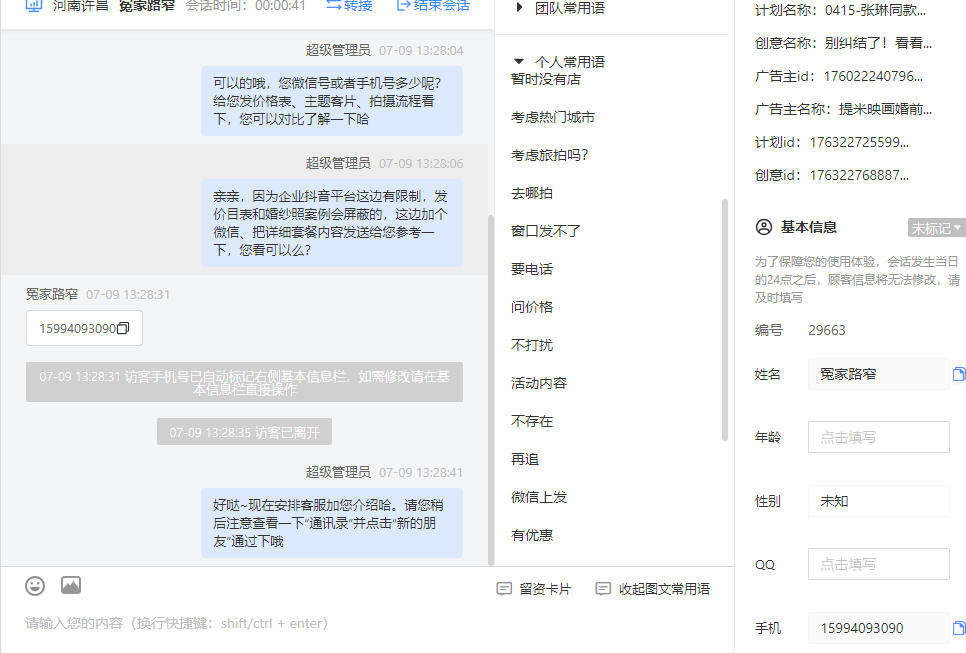Screen dimensions: 966x653
Task: Select the quick phrase 再追
Action: pyautogui.click(x=525, y=459)
